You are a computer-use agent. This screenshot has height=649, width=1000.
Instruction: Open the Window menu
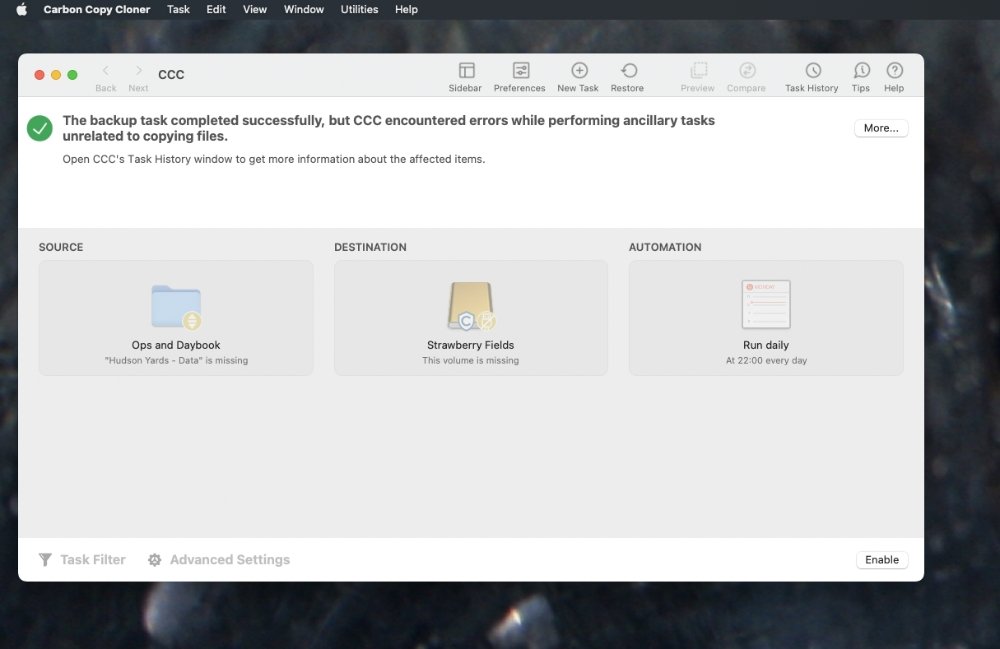click(304, 10)
